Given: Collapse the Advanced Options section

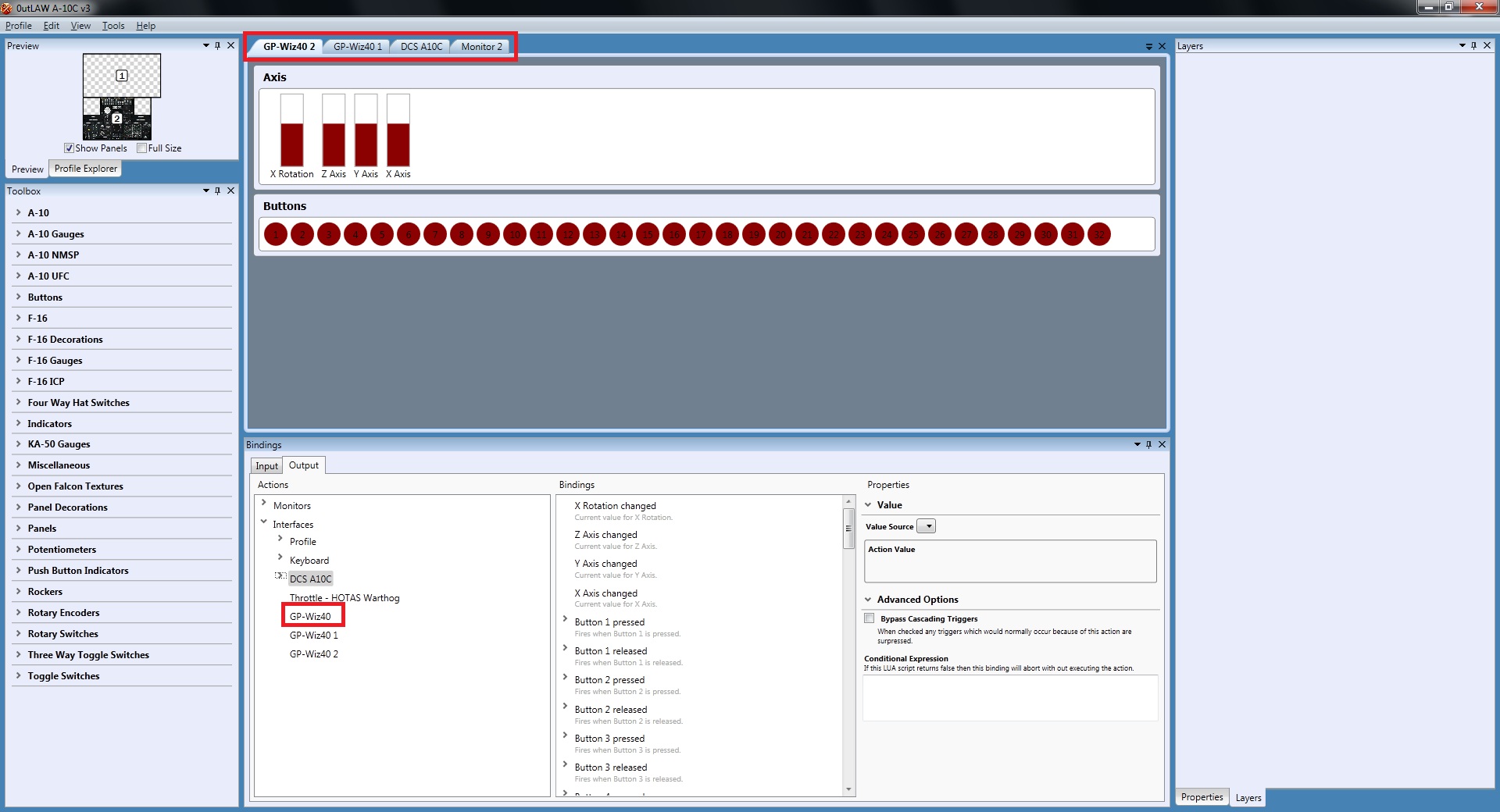Looking at the screenshot, I should [868, 600].
